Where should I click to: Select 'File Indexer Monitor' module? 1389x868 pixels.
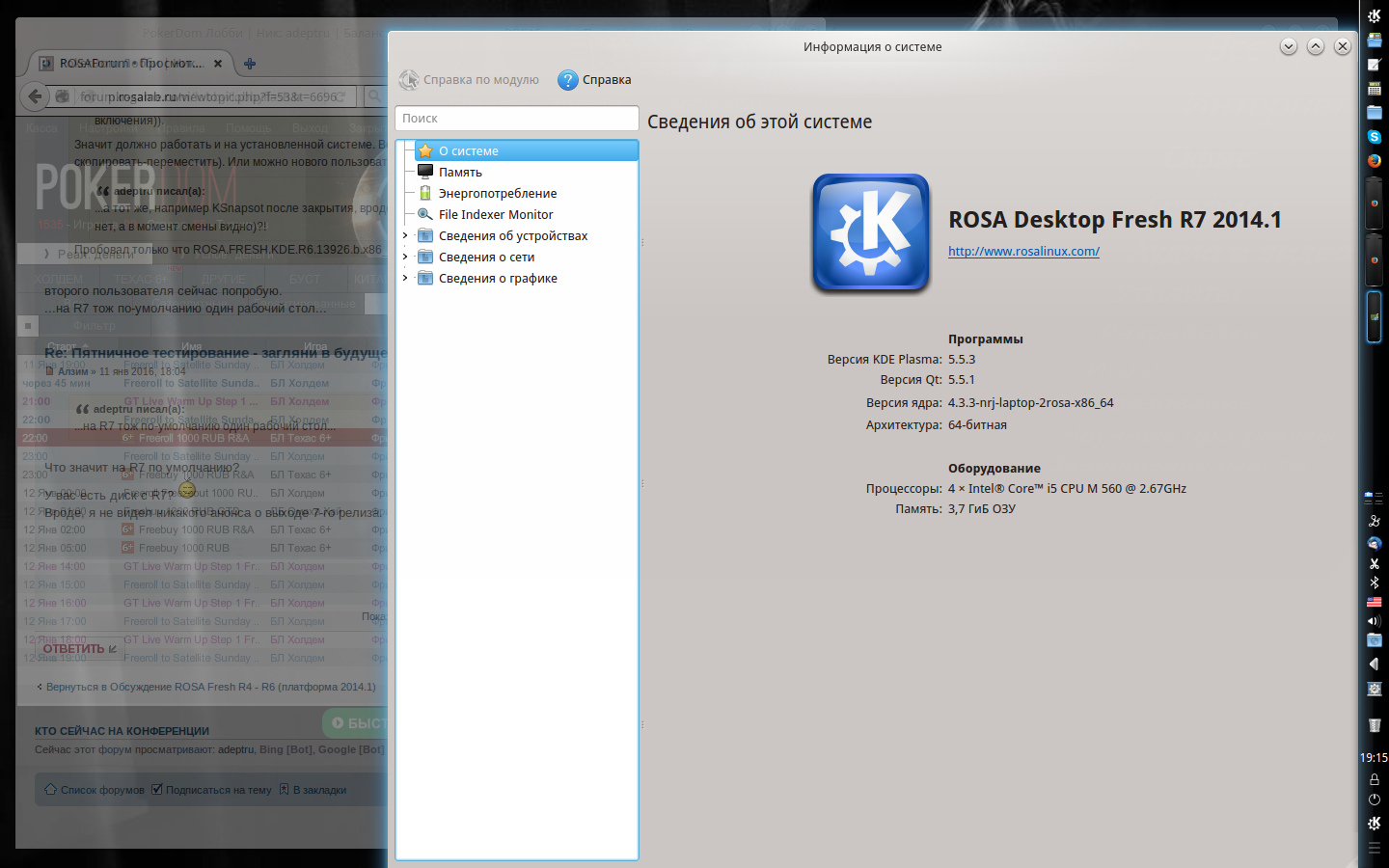[x=496, y=214]
